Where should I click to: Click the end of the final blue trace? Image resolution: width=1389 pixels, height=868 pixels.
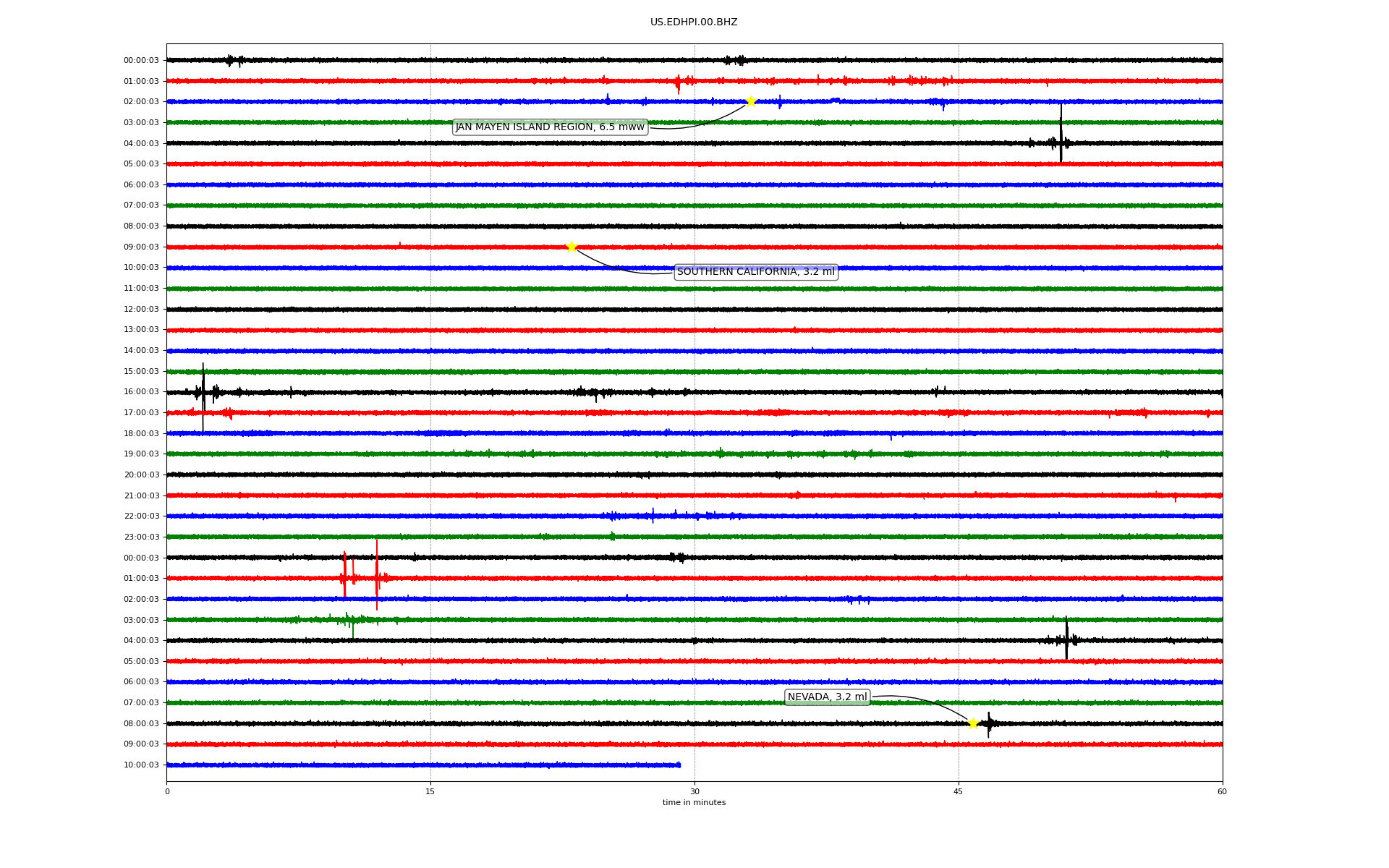679,765
